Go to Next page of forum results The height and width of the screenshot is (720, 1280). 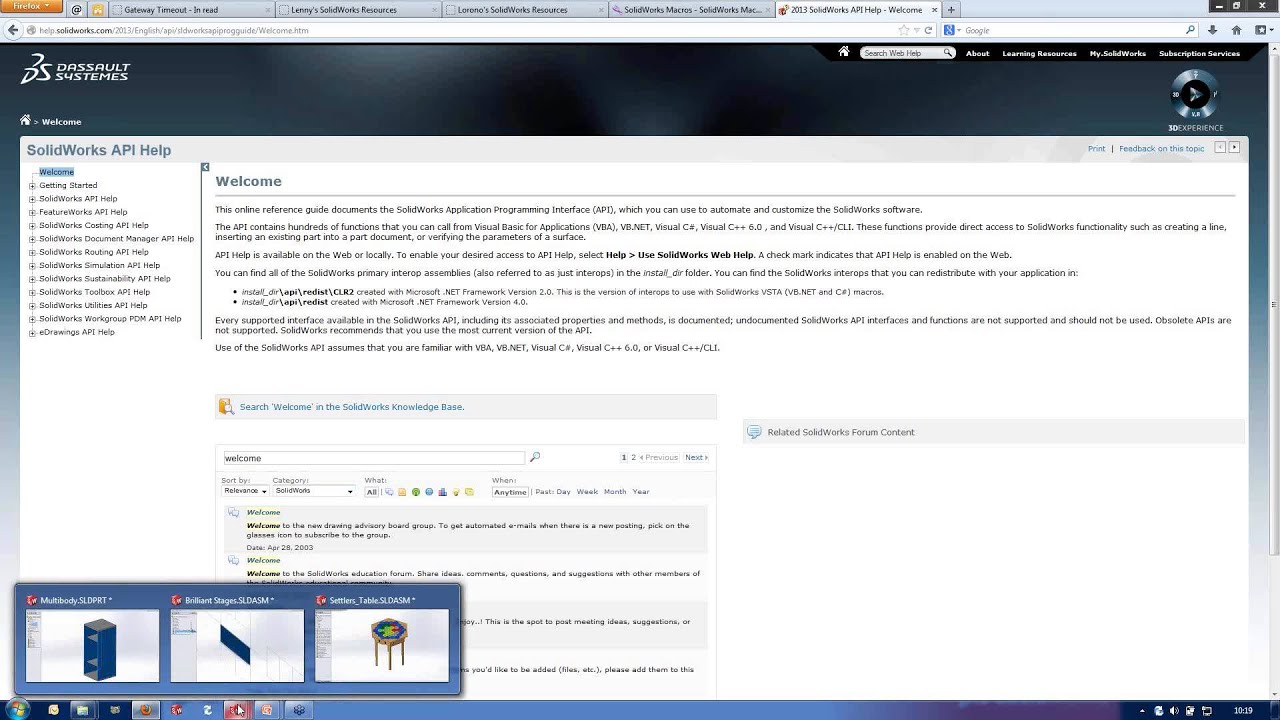(696, 457)
